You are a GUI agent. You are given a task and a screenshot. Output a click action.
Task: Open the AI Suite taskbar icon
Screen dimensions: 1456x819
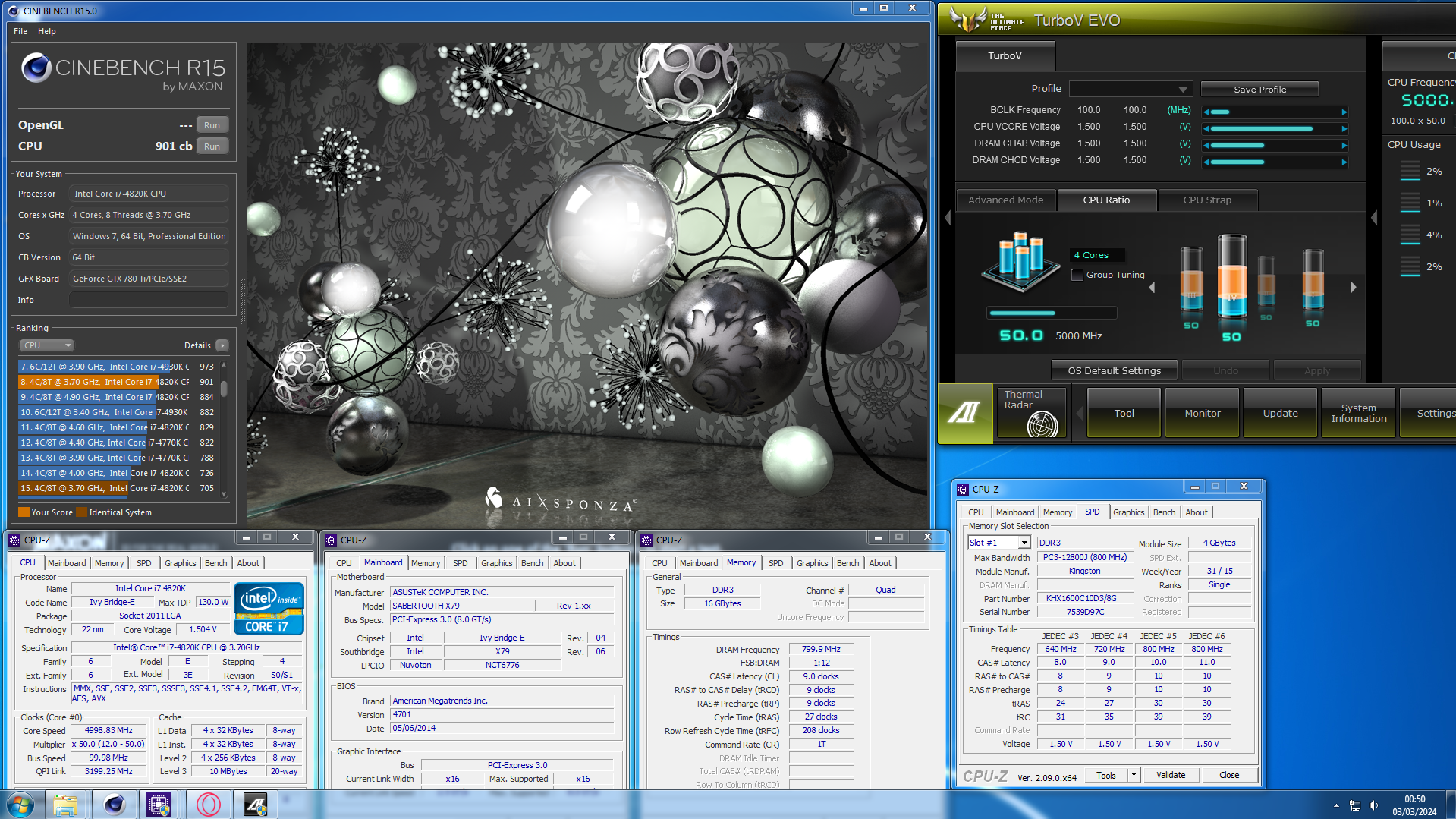[x=255, y=805]
